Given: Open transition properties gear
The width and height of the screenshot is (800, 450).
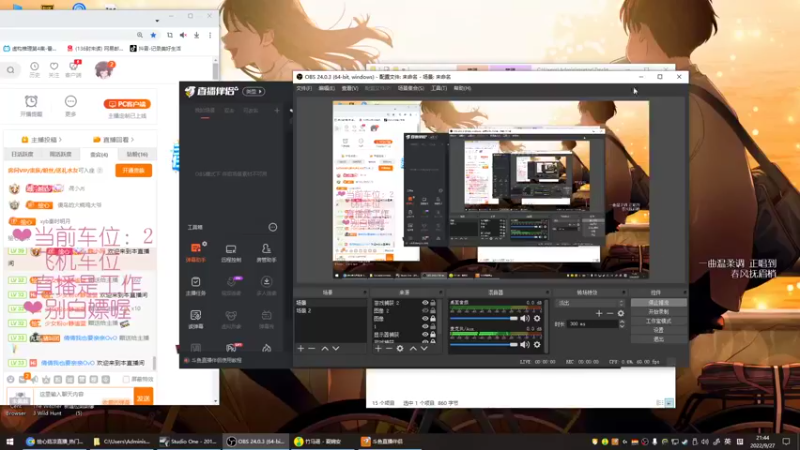Looking at the screenshot, I should 621,313.
